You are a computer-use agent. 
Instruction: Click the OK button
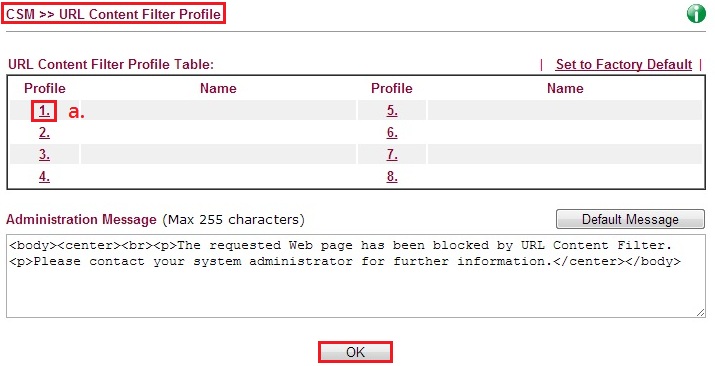[x=355, y=352]
